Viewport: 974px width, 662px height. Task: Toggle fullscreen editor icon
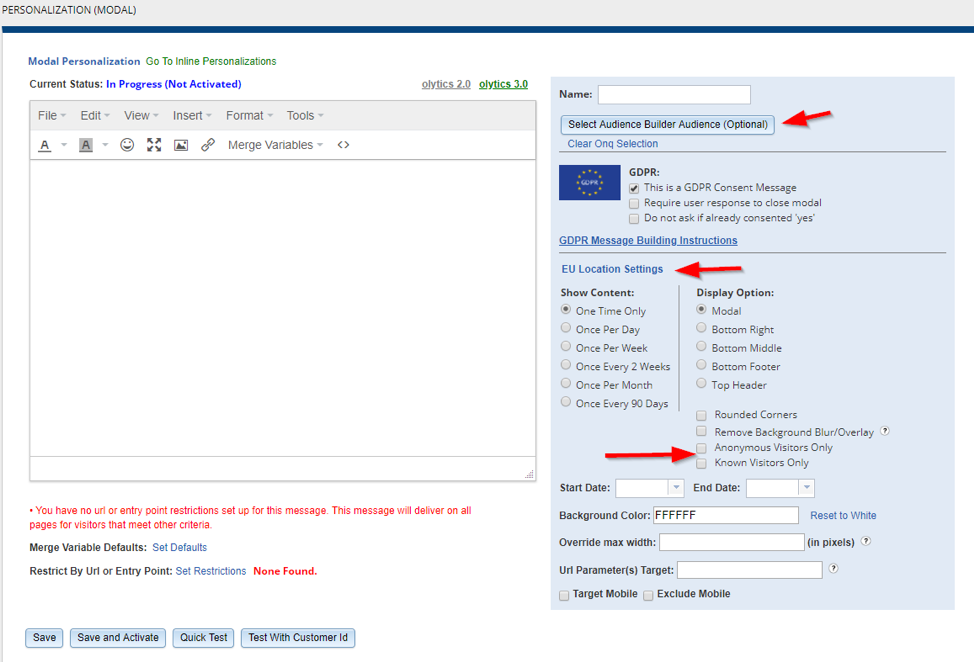tap(154, 145)
